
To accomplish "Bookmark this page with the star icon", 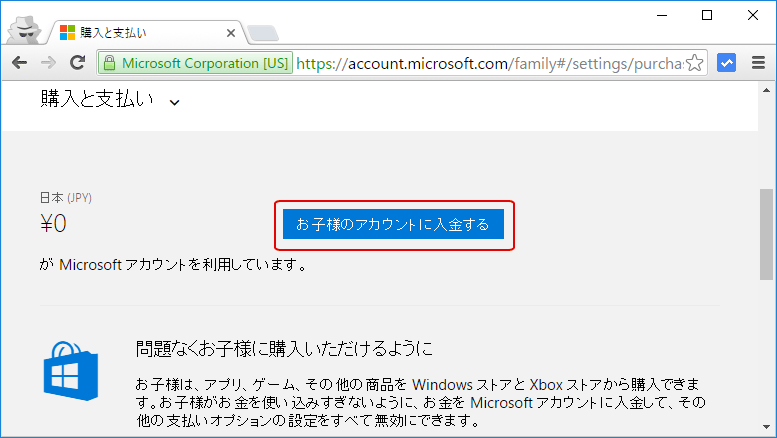I will click(695, 63).
